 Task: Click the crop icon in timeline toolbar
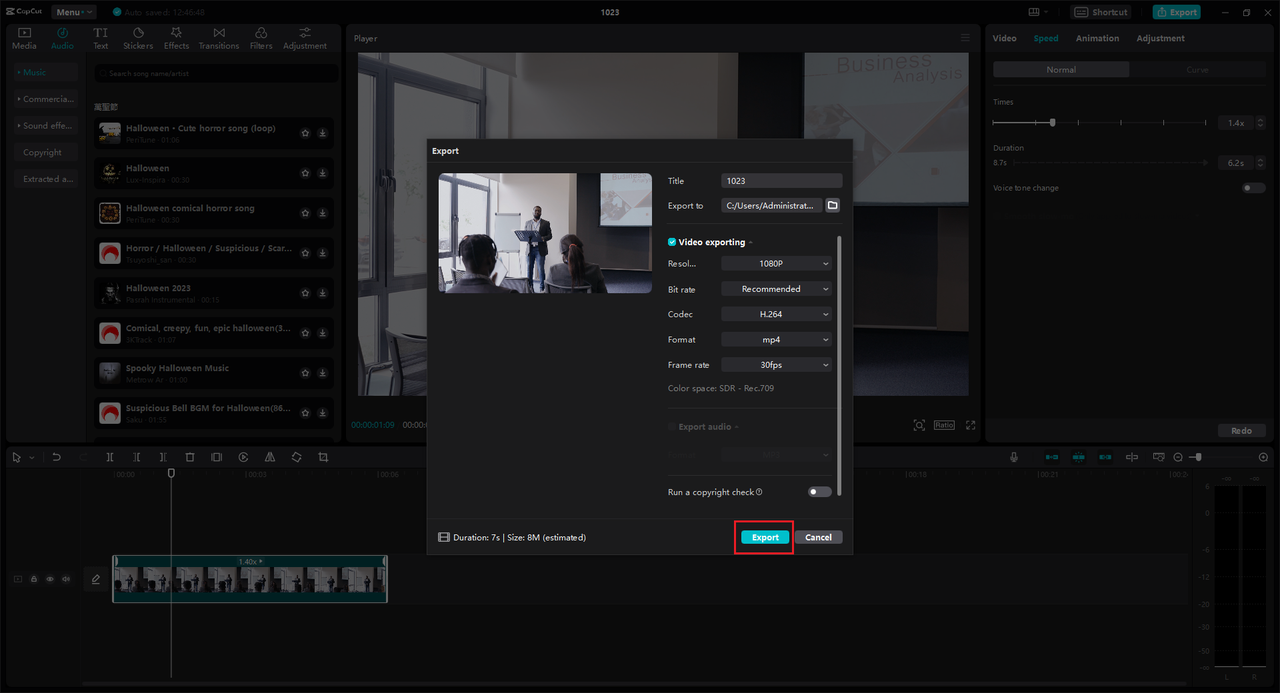[323, 457]
